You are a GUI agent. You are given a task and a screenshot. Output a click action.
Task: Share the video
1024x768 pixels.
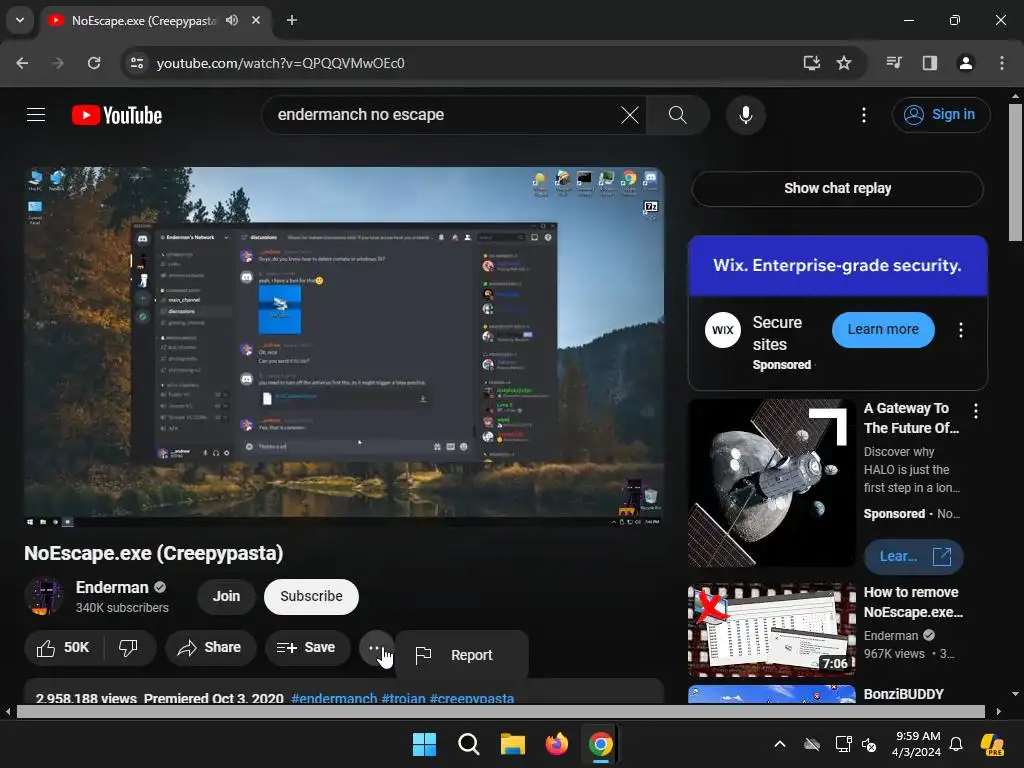[210, 648]
